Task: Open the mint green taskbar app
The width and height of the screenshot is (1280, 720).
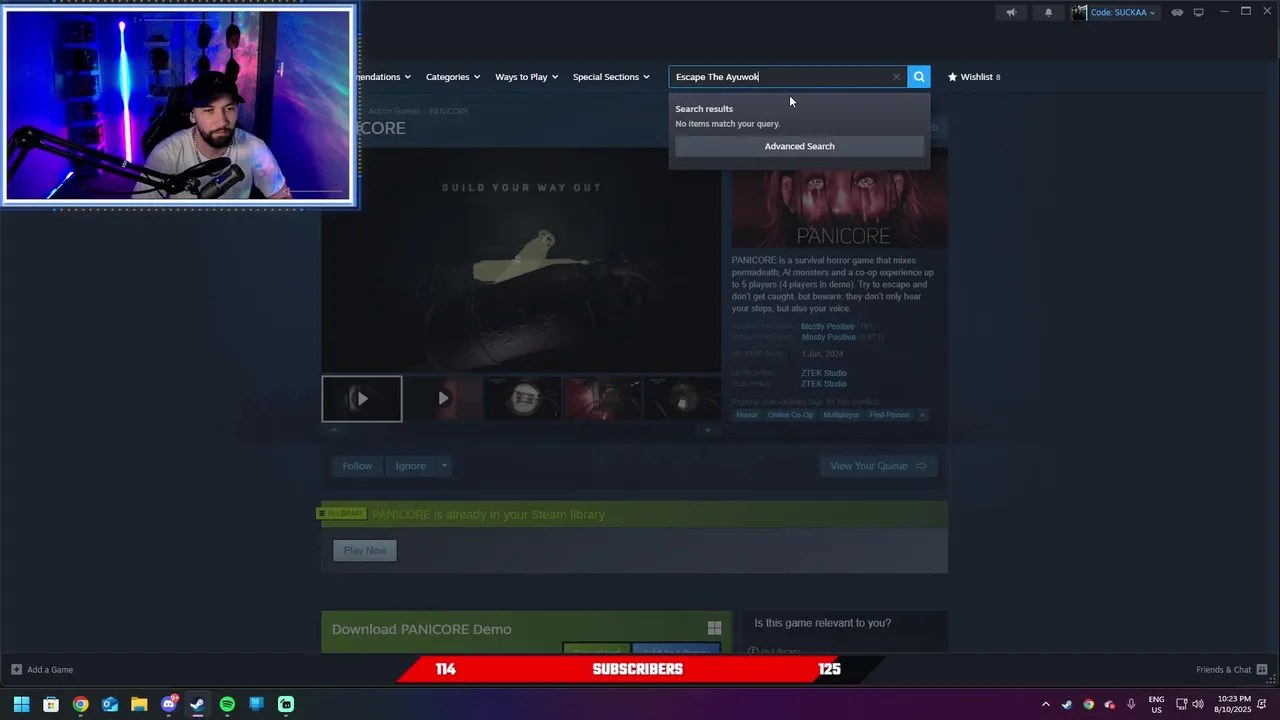Action: (x=286, y=704)
